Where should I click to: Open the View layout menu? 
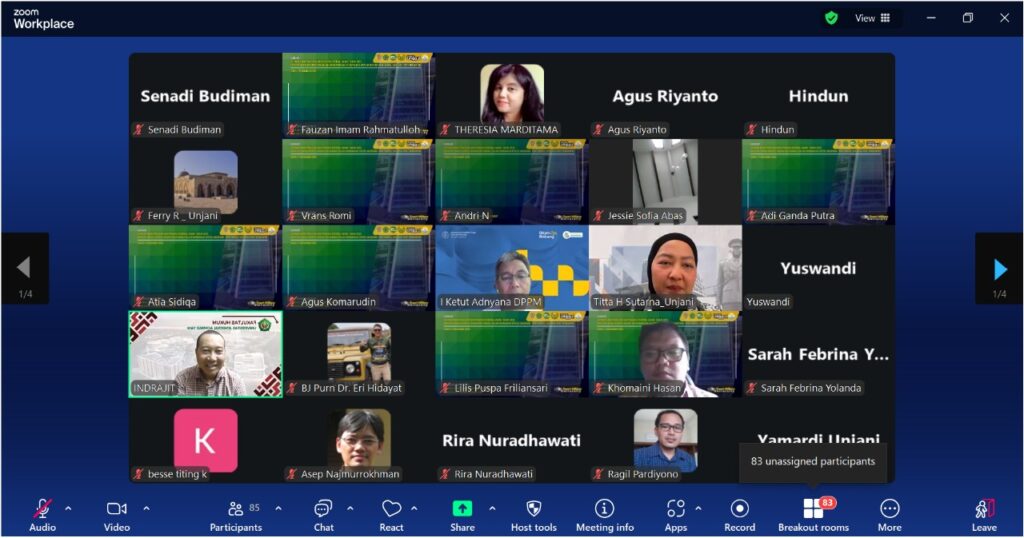tap(872, 18)
